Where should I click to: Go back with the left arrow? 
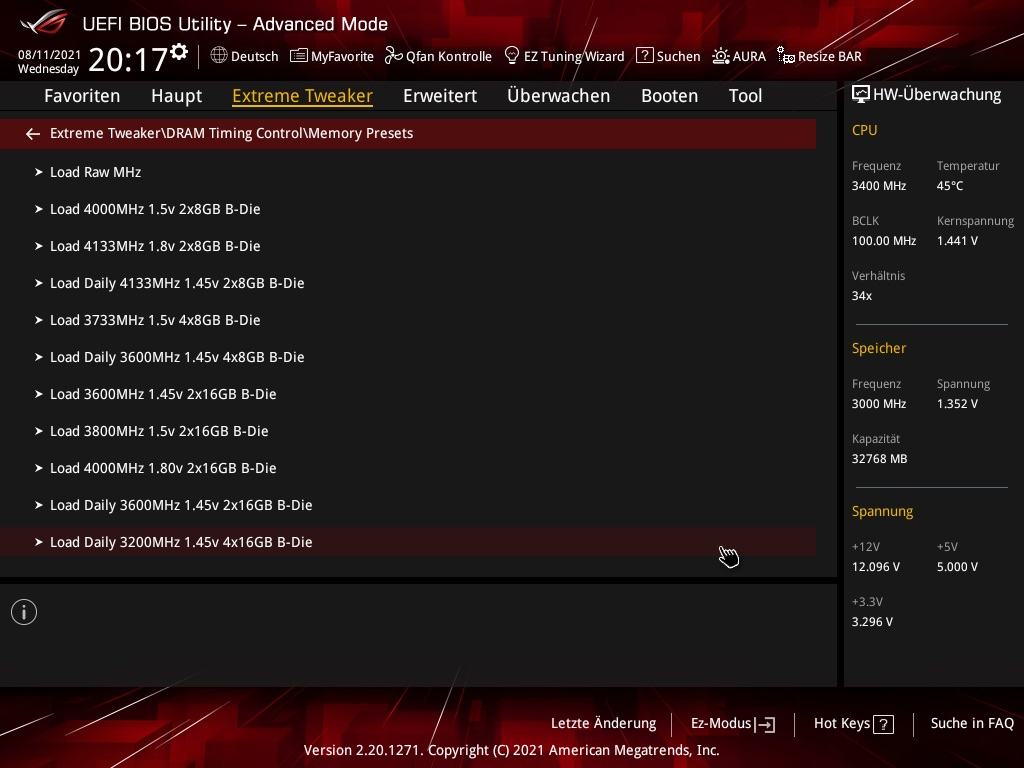pyautogui.click(x=33, y=134)
